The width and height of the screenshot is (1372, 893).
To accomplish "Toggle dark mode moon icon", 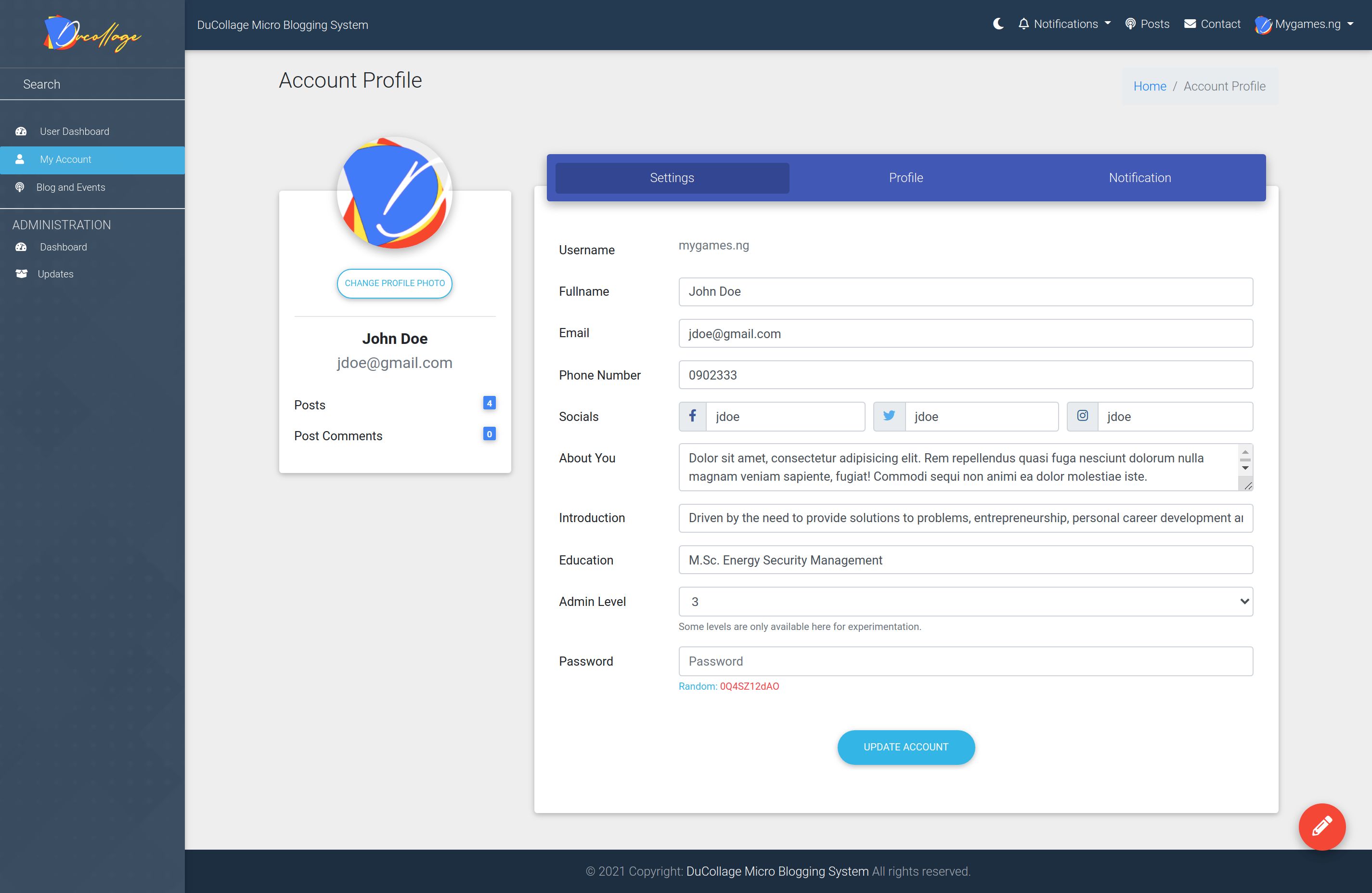I will [x=998, y=24].
